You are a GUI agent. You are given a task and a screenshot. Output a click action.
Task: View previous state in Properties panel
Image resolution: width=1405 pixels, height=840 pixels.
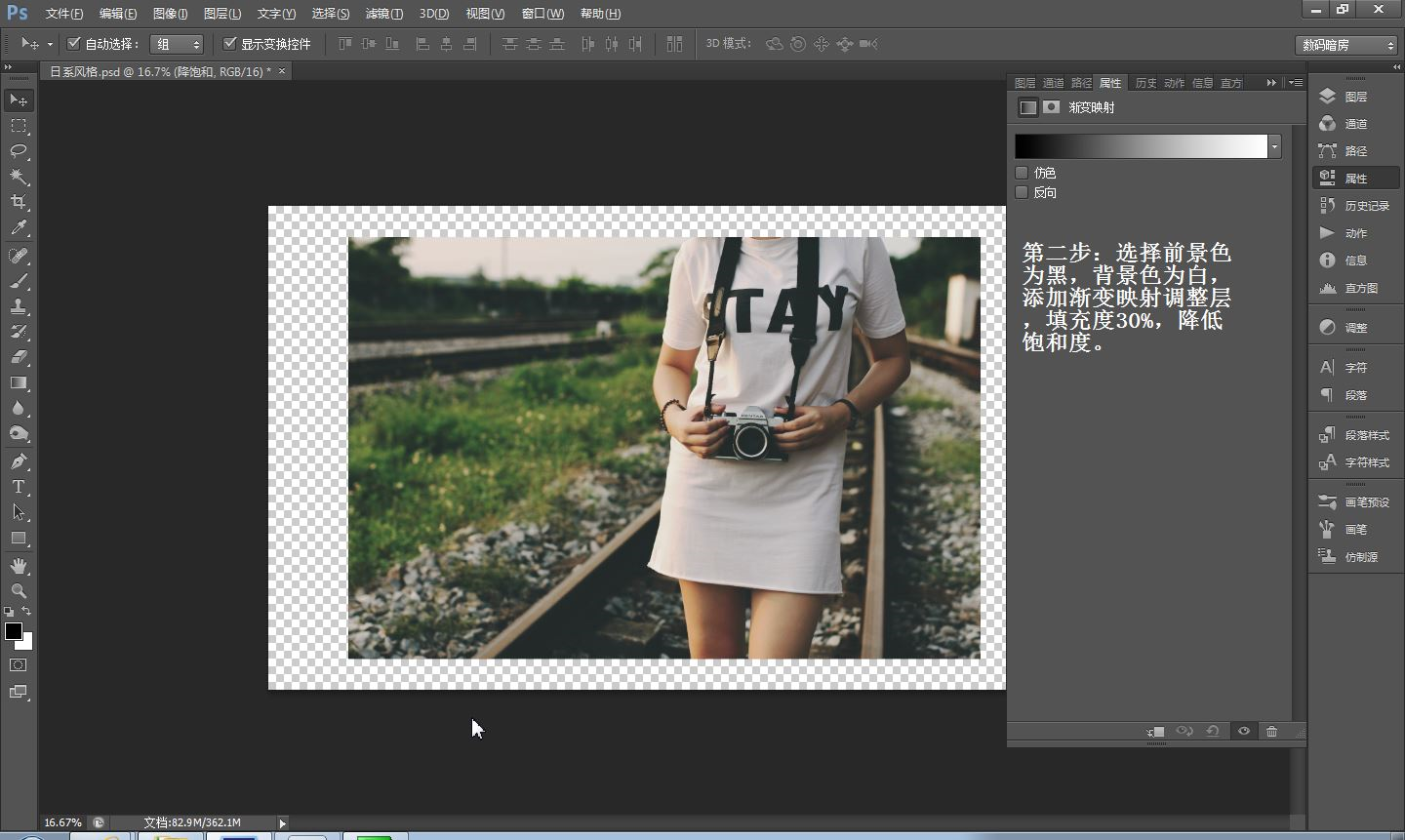[x=1184, y=731]
